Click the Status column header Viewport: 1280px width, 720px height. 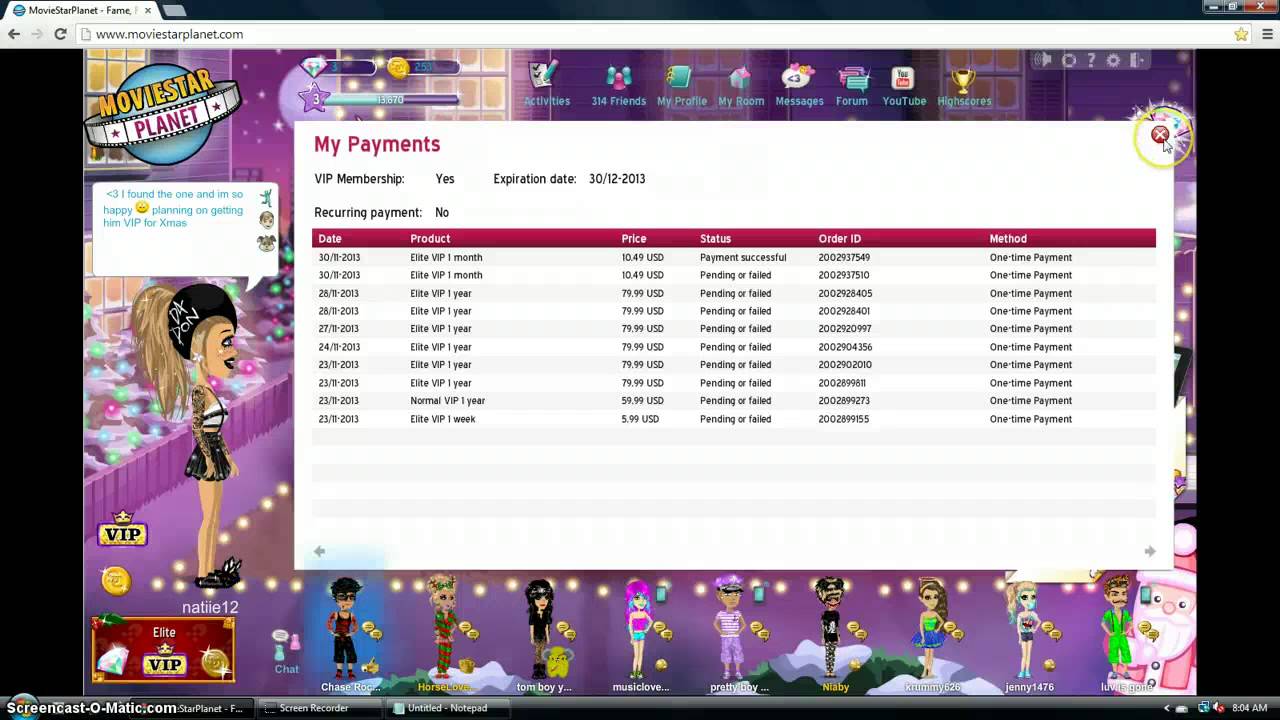pos(715,239)
